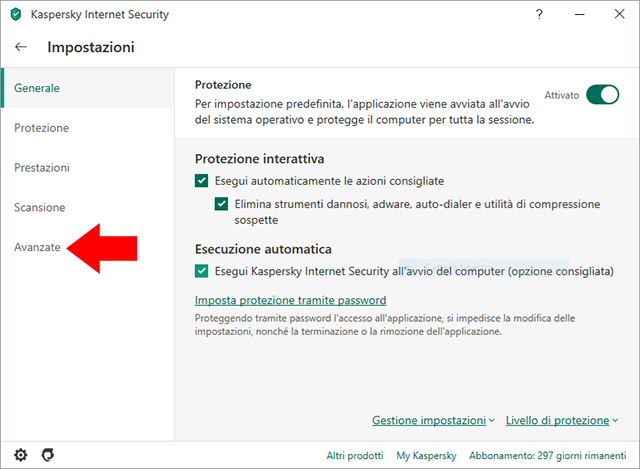Click the Kaspersky shield logo in title bar

pyautogui.click(x=14, y=14)
